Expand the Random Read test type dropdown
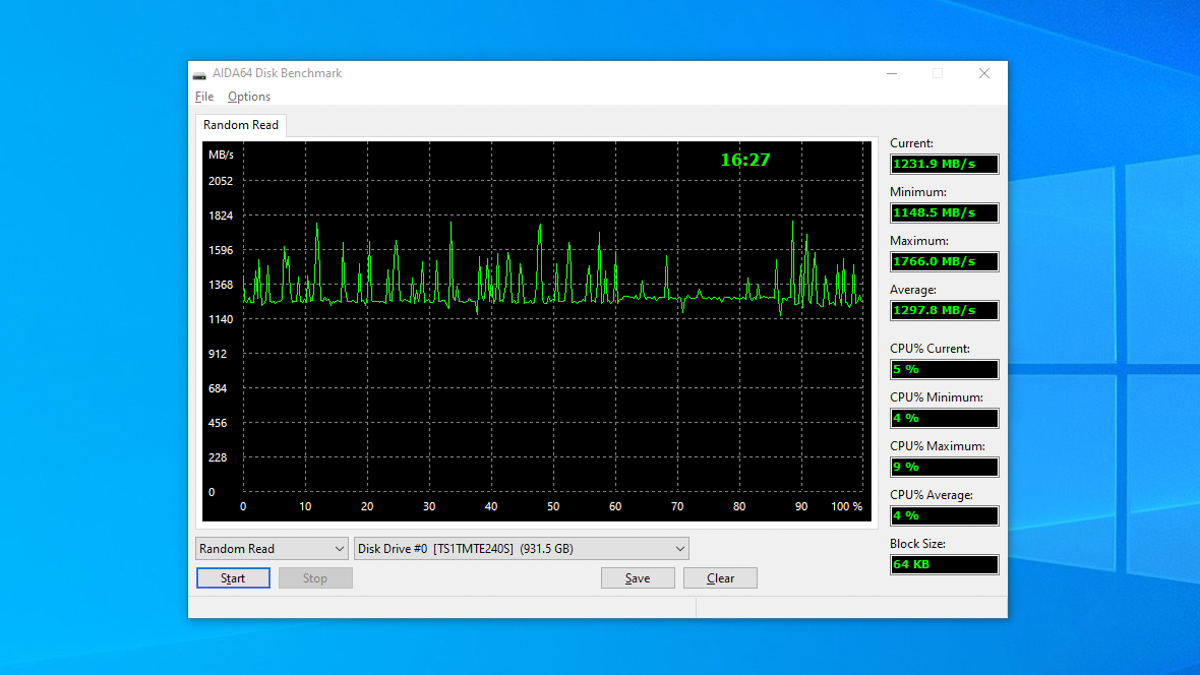The width and height of the screenshot is (1200, 675). pyautogui.click(x=272, y=549)
